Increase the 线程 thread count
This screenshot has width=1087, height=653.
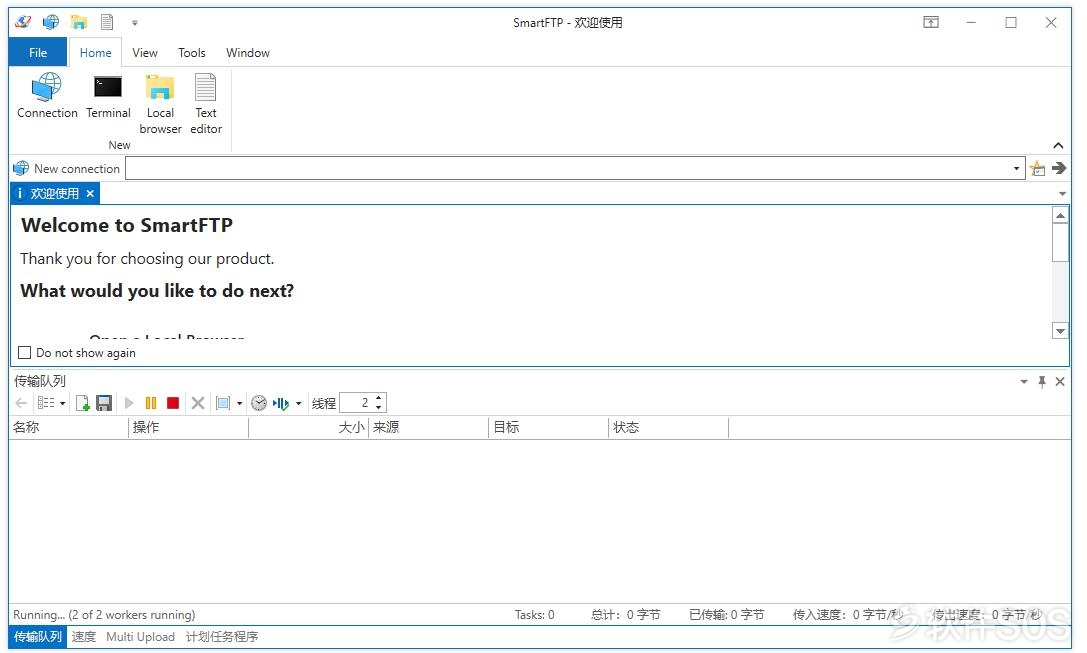(379, 398)
